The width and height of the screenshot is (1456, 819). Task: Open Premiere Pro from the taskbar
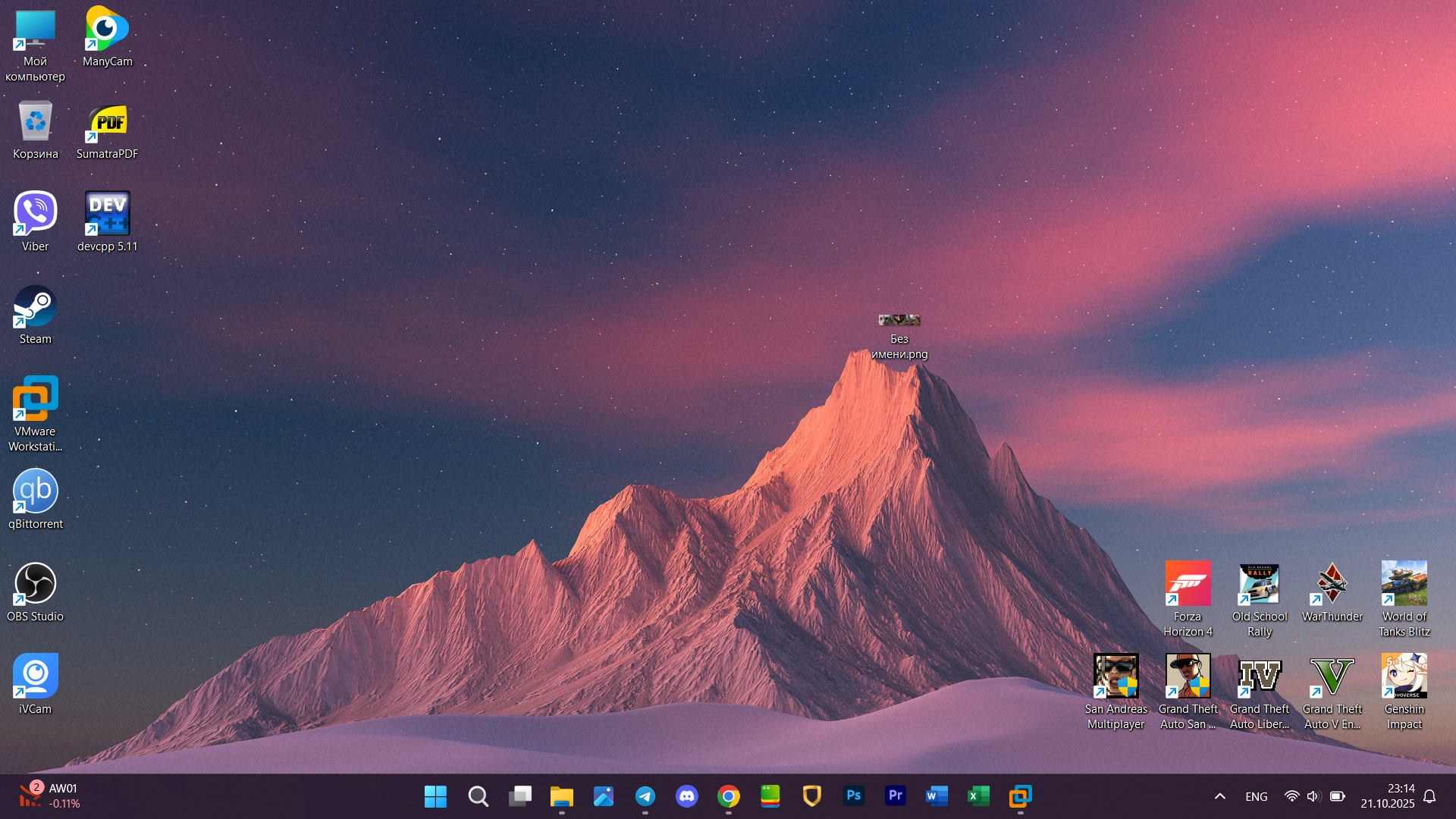895,795
